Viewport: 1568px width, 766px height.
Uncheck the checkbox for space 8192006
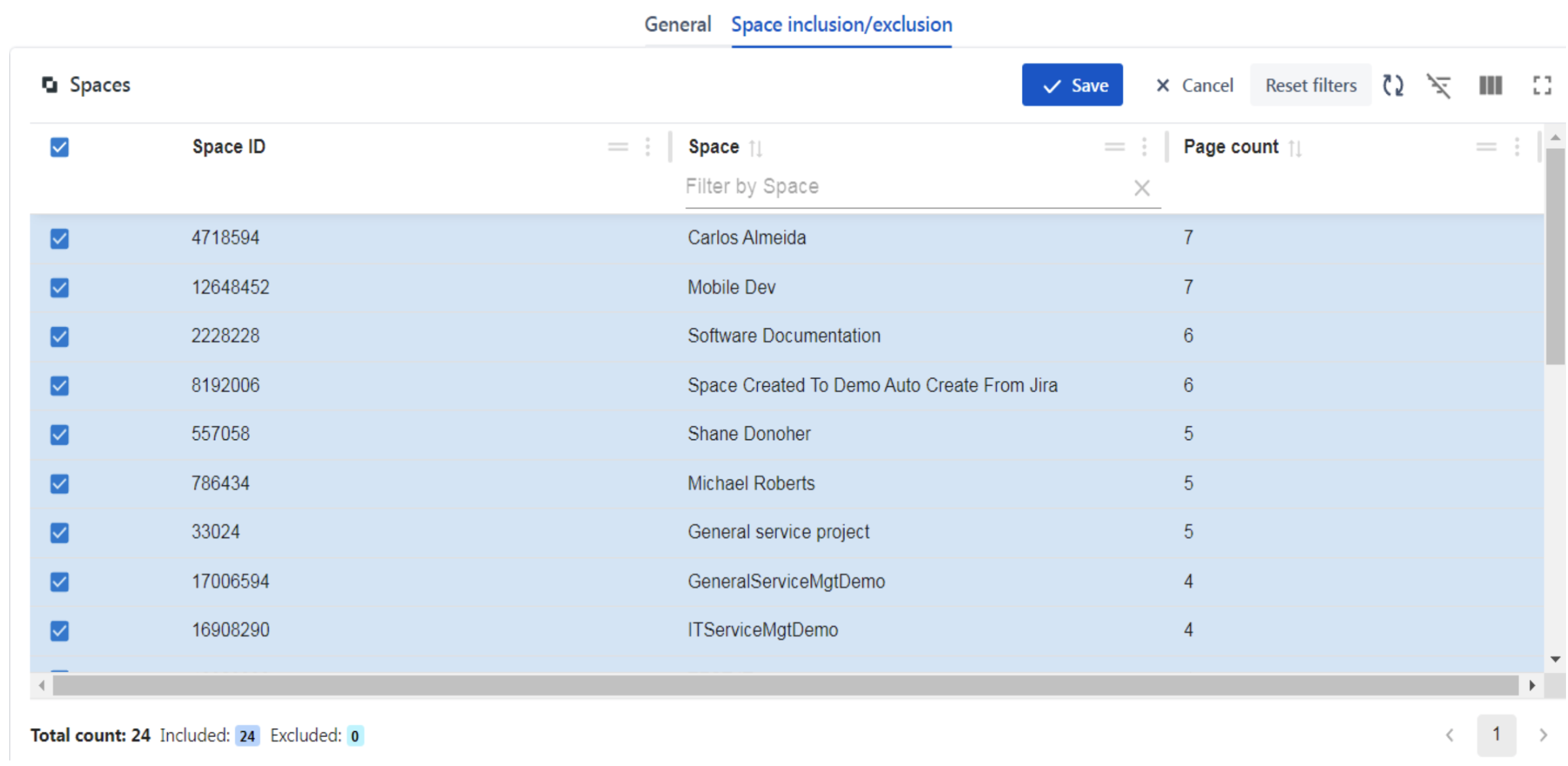click(60, 386)
